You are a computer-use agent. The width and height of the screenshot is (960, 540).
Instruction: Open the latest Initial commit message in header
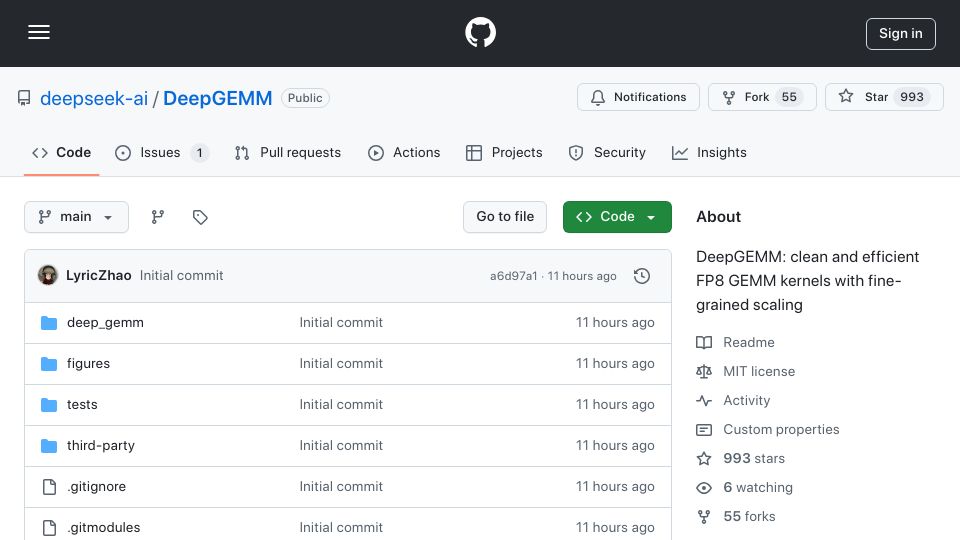pos(181,276)
